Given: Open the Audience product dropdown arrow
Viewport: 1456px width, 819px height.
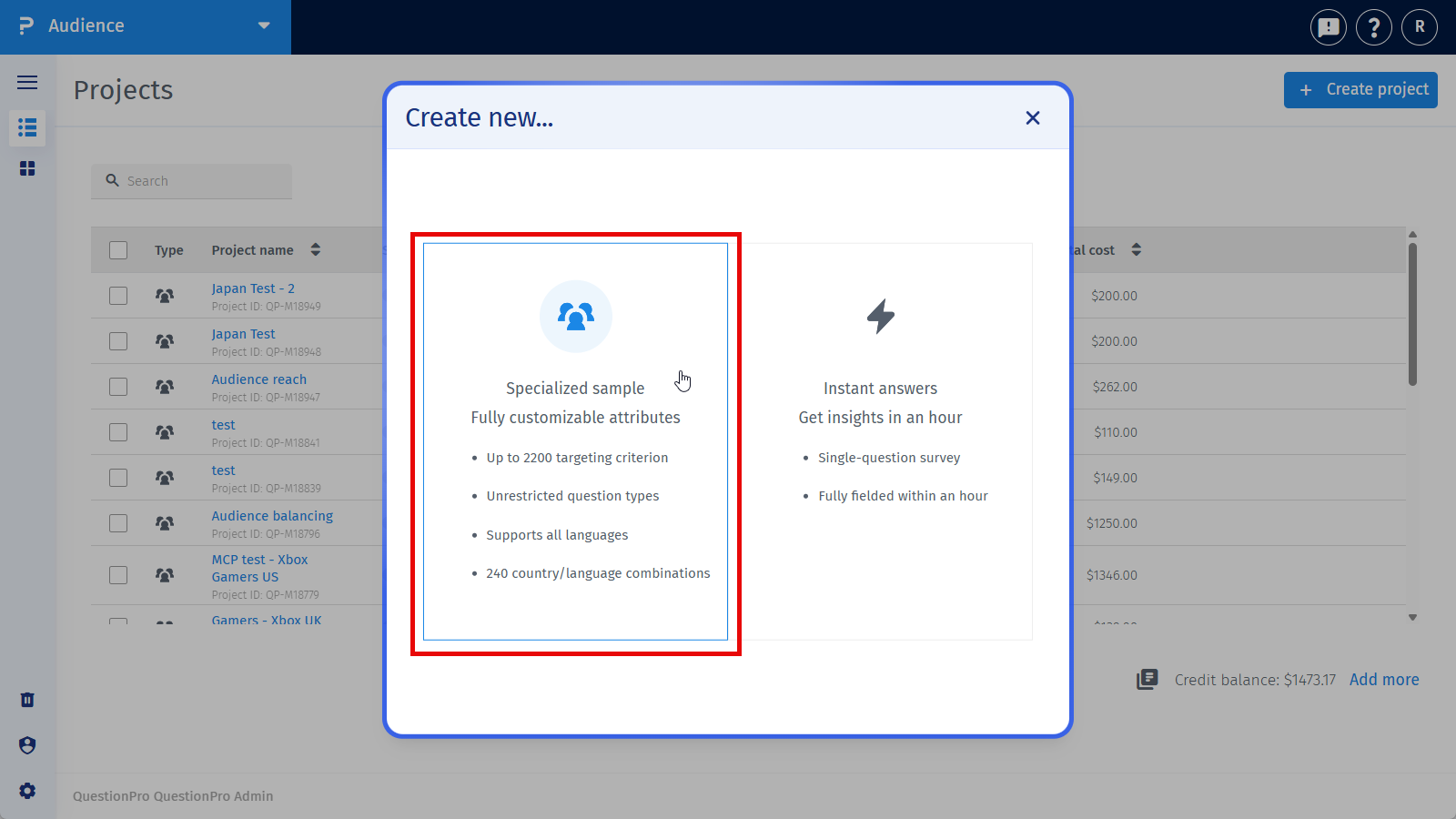Looking at the screenshot, I should pyautogui.click(x=264, y=25).
